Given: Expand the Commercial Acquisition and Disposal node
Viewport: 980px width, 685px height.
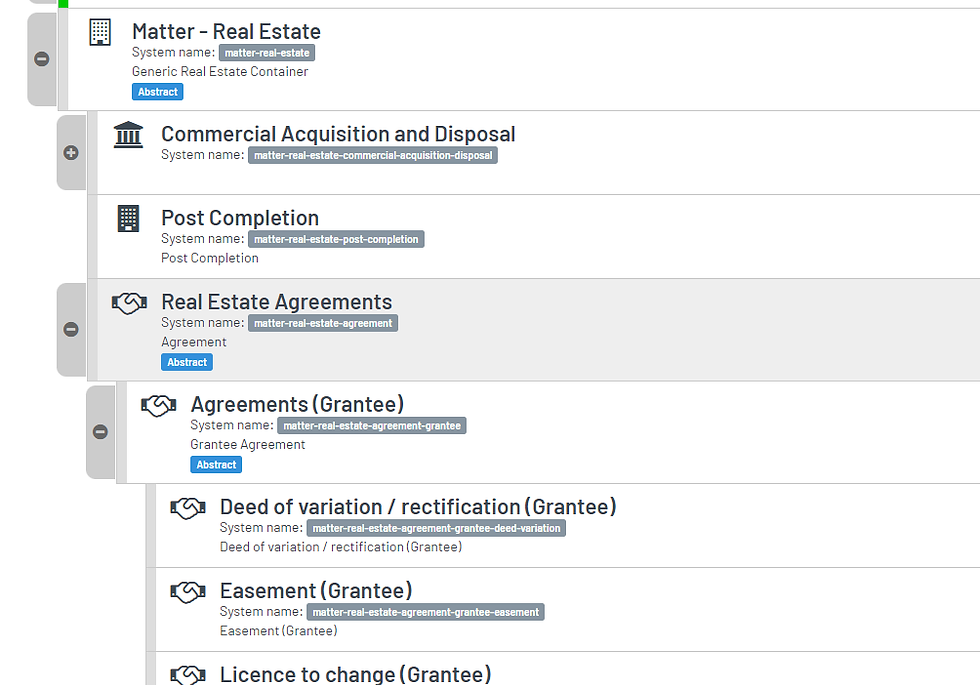Looking at the screenshot, I should point(70,153).
